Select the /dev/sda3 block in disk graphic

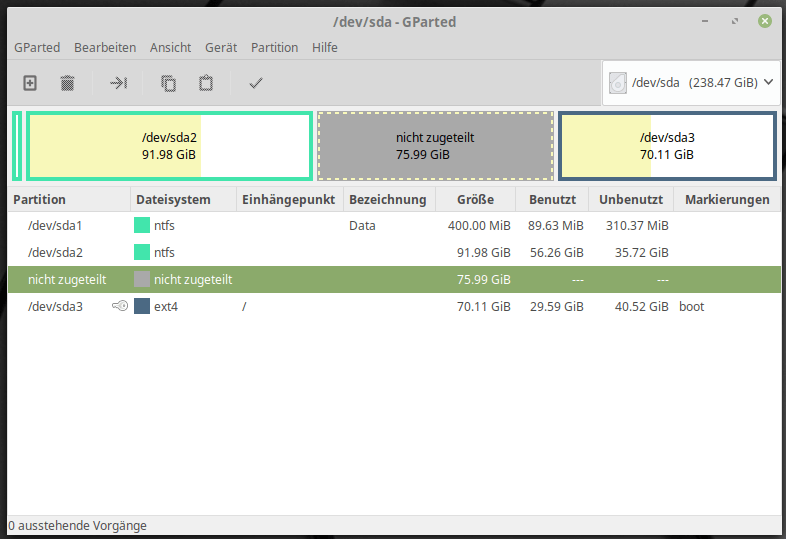point(667,146)
